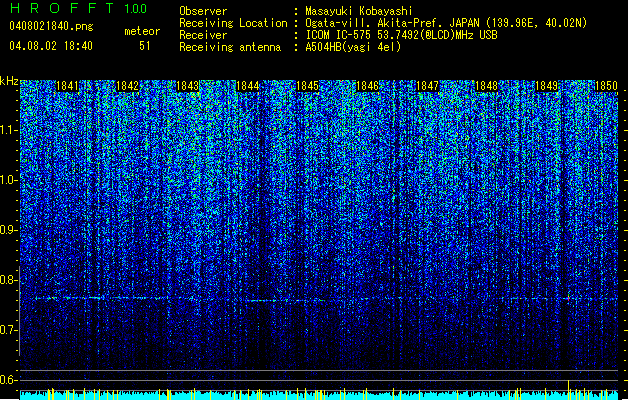Click the 0.8 kHz axis label

coord(9,280)
